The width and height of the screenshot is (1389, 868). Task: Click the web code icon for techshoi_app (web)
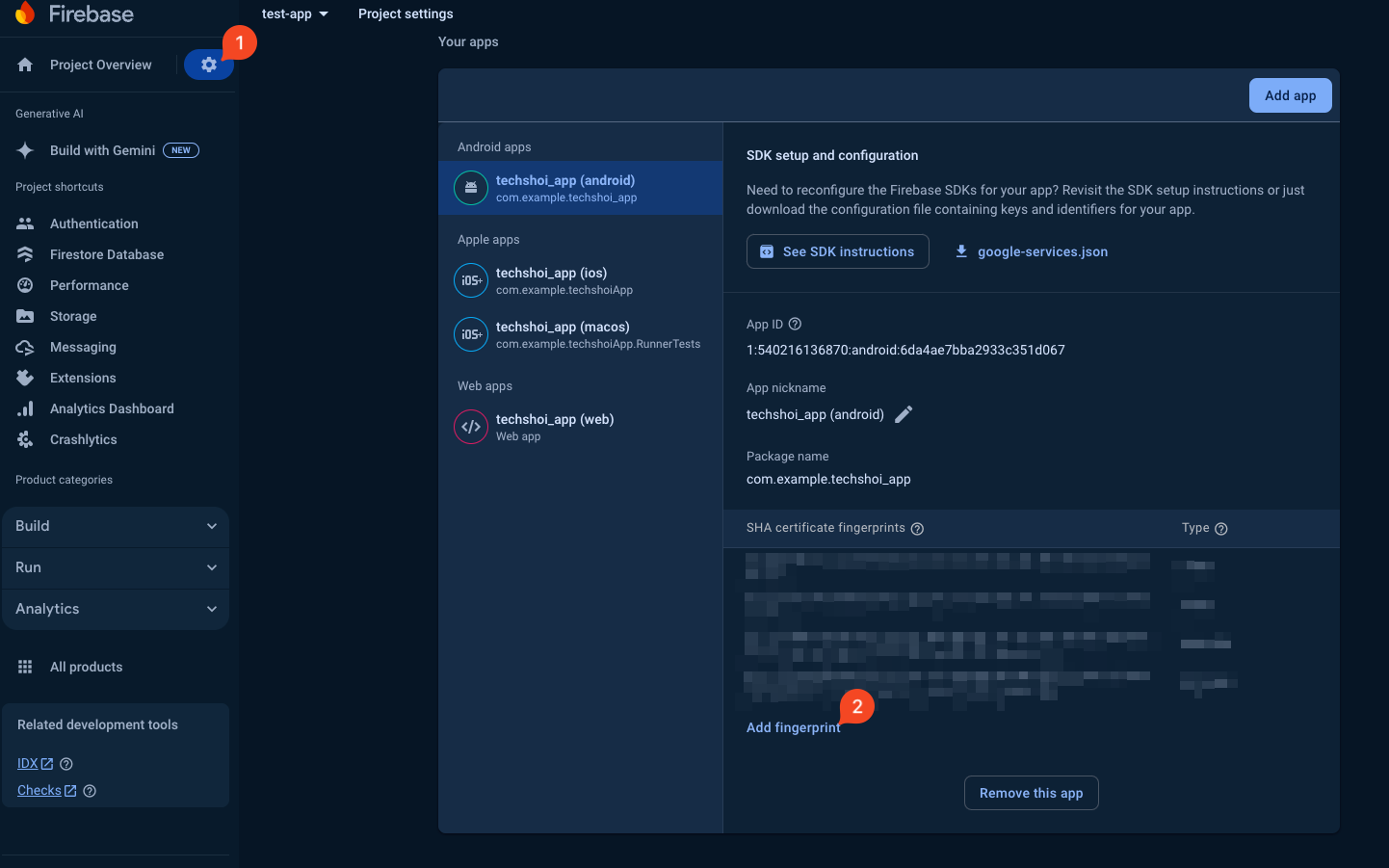point(471,427)
